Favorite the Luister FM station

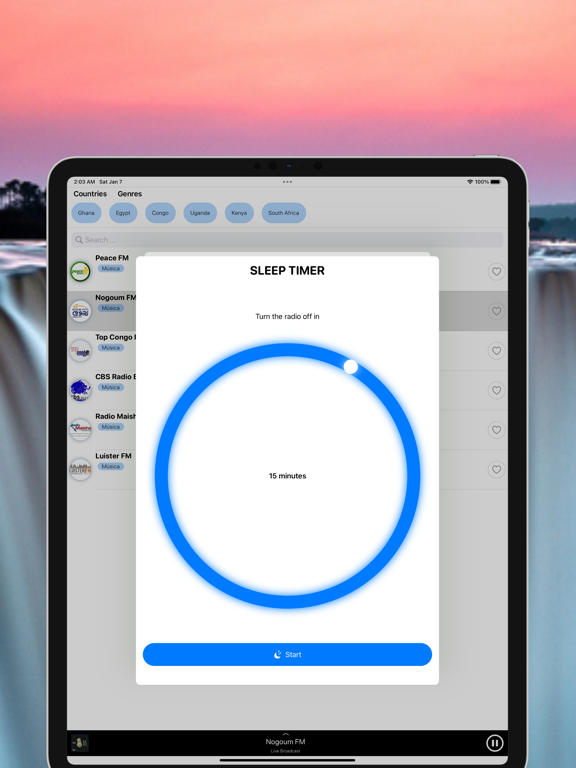click(x=496, y=470)
